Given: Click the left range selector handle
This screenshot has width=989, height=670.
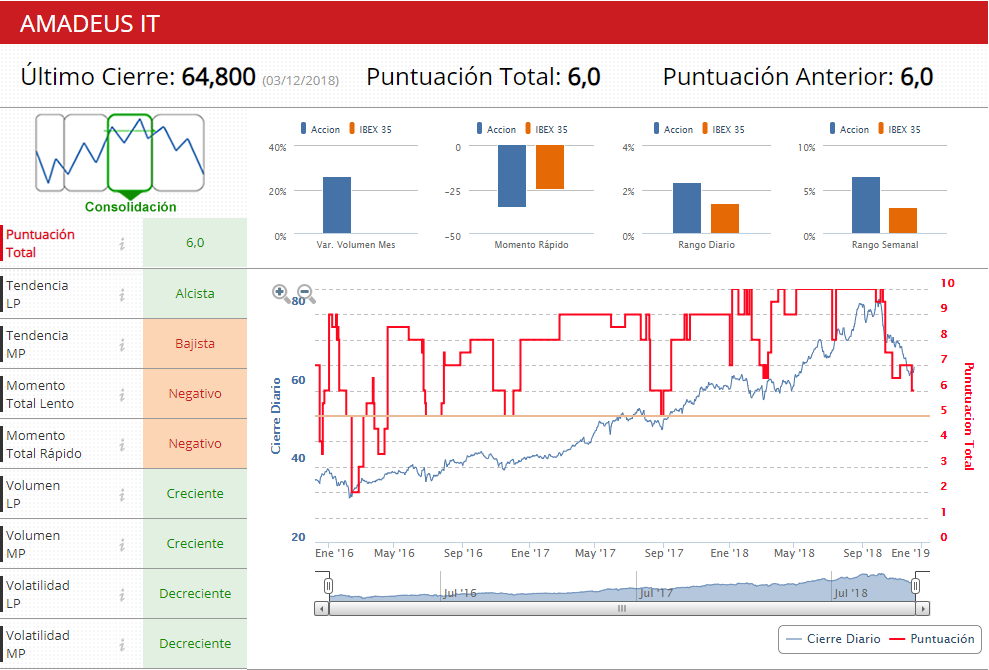Looking at the screenshot, I should pyautogui.click(x=328, y=586).
